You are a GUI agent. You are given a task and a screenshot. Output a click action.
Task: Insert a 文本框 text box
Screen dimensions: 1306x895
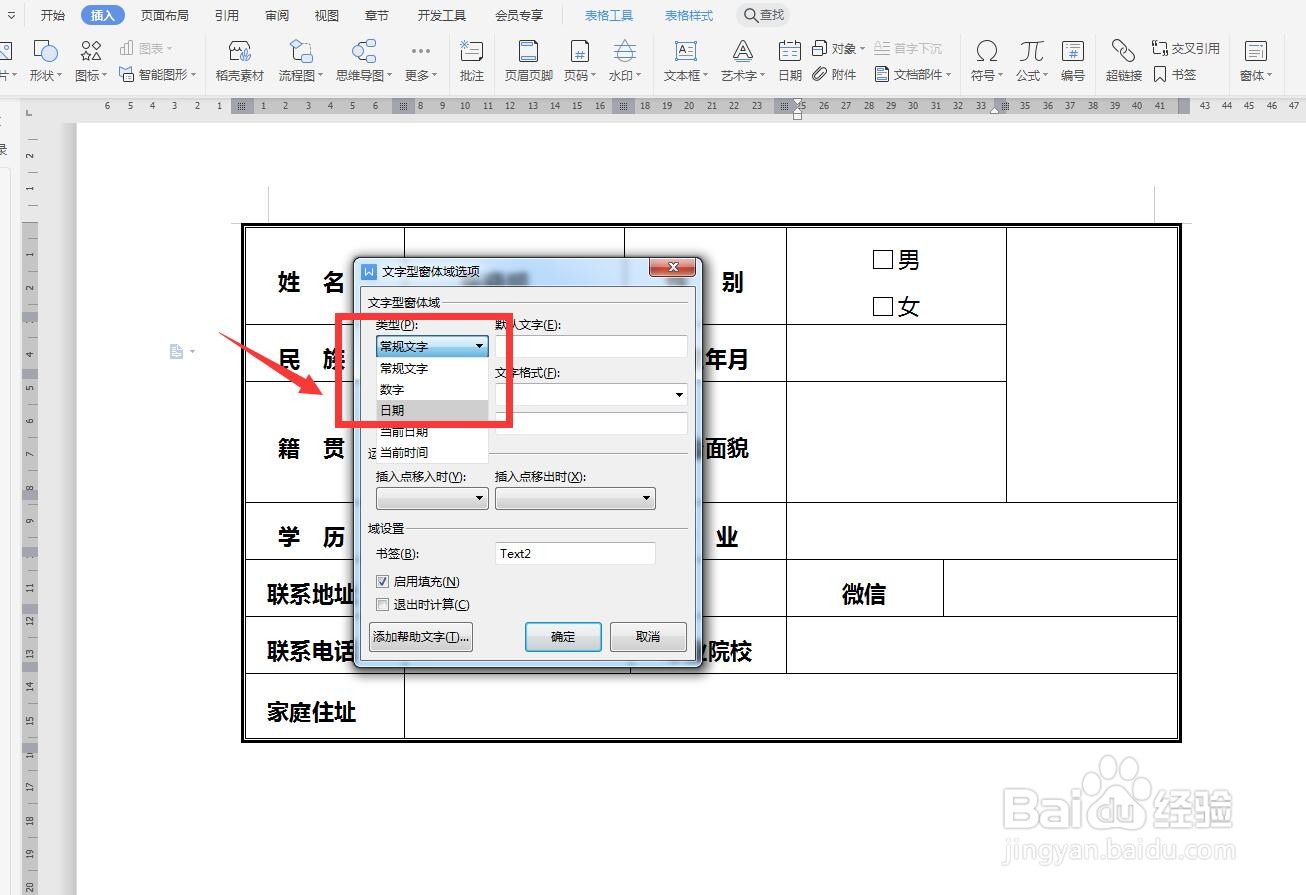coord(686,61)
